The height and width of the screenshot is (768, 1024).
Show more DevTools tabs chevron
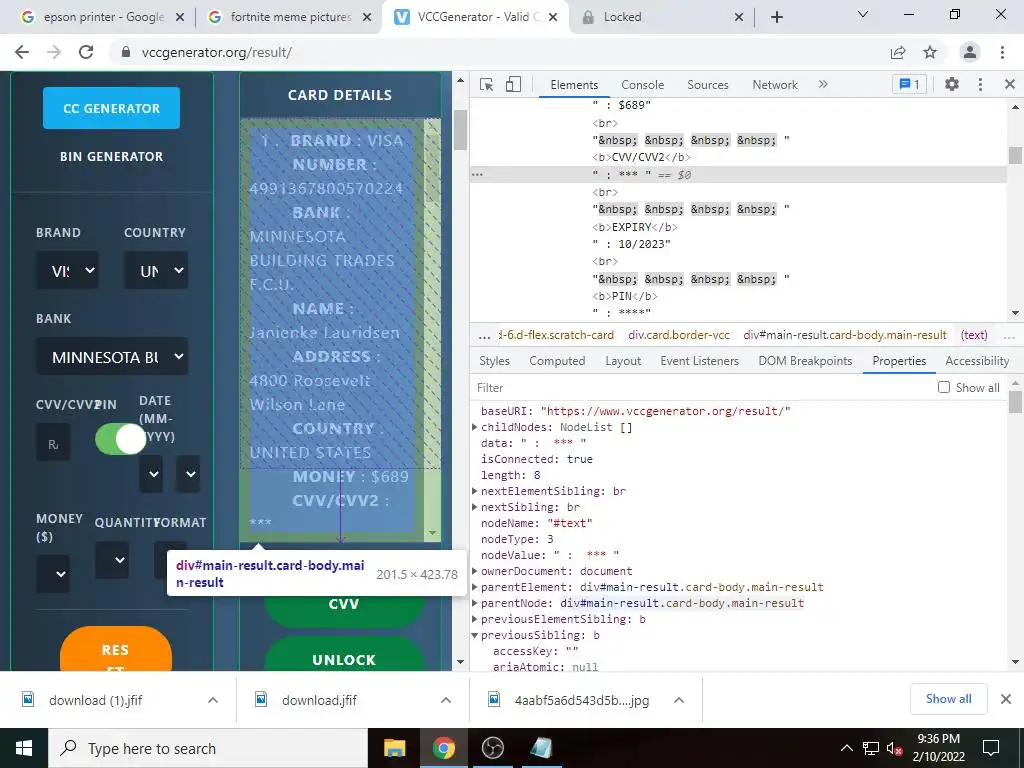823,84
